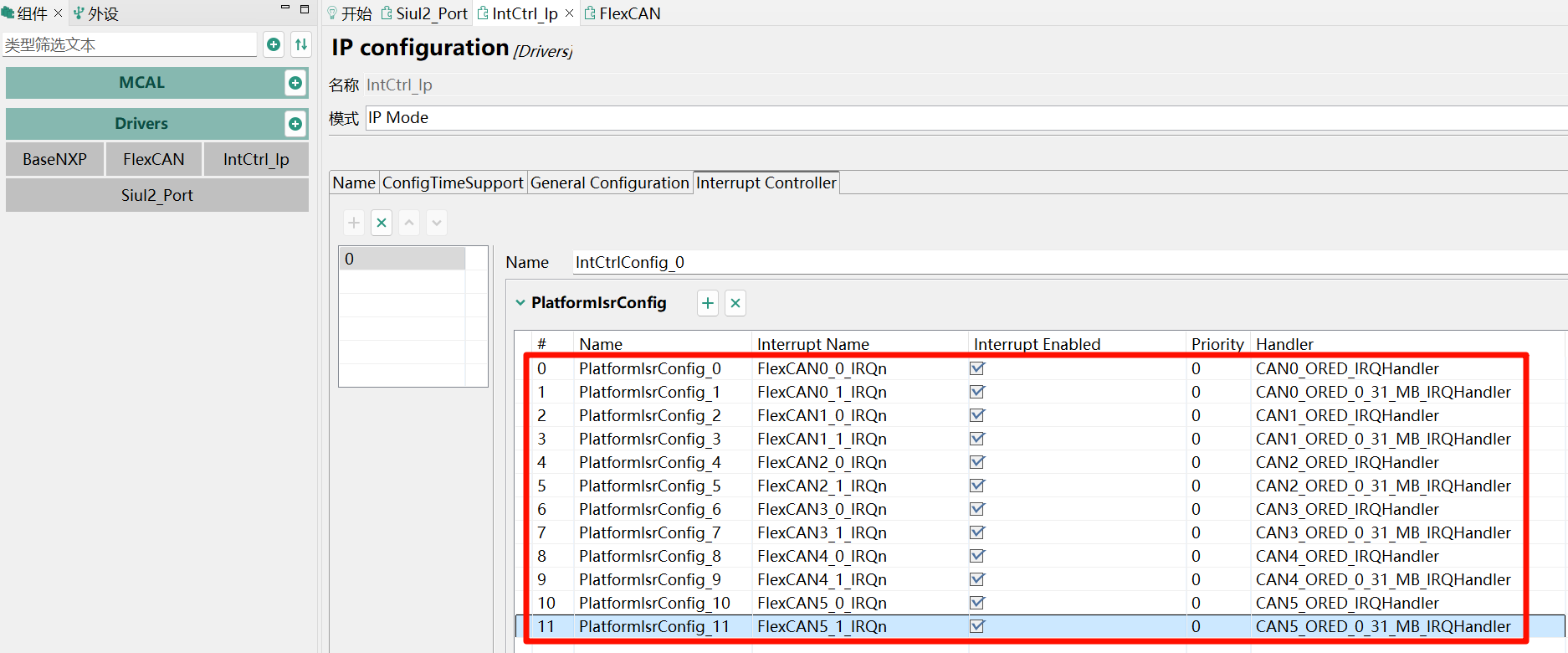Screen dimensions: 1568x653
Task: Open the General Configuration tab
Action: 610,183
